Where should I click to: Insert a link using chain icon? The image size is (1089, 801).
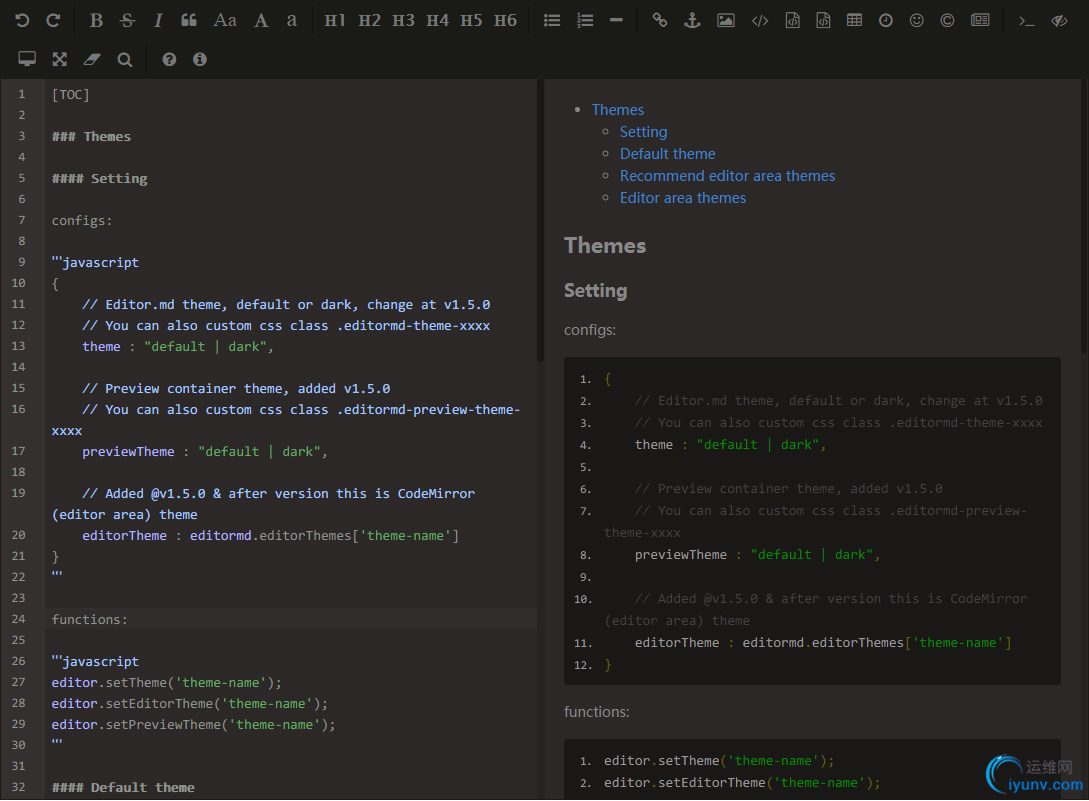pos(659,20)
